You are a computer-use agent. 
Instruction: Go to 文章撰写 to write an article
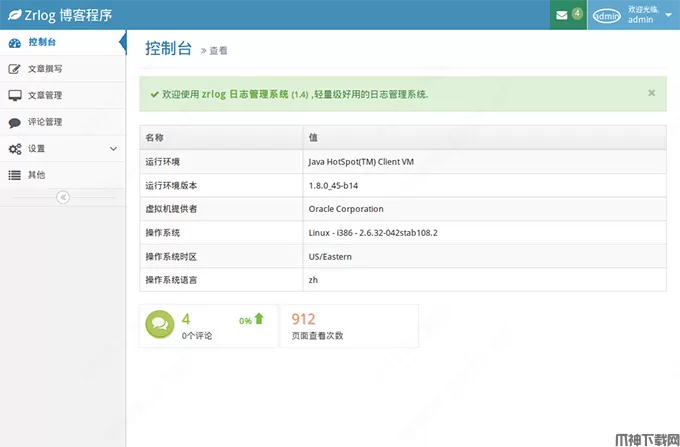[45, 69]
